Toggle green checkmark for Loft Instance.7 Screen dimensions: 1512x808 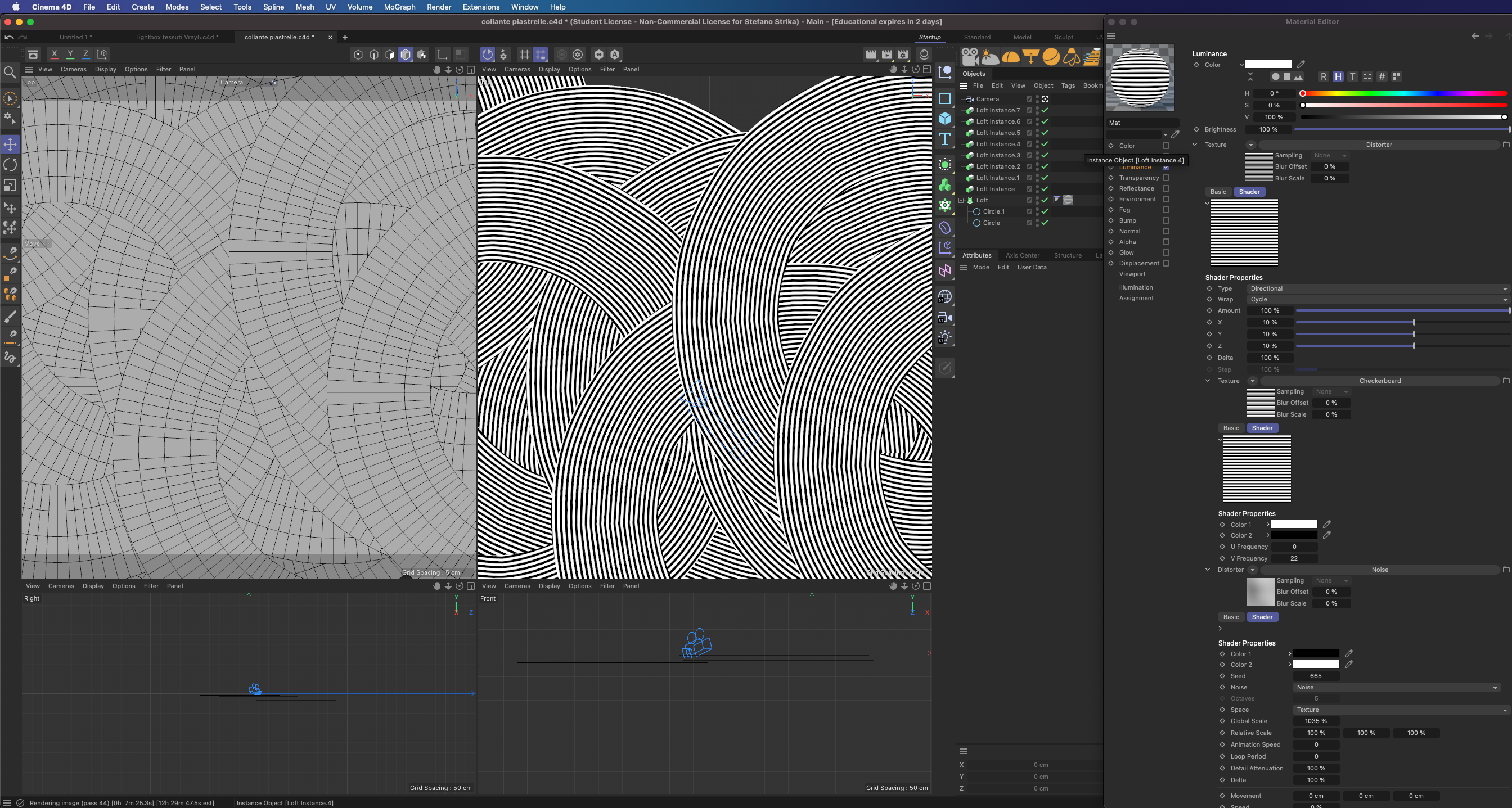click(1045, 110)
